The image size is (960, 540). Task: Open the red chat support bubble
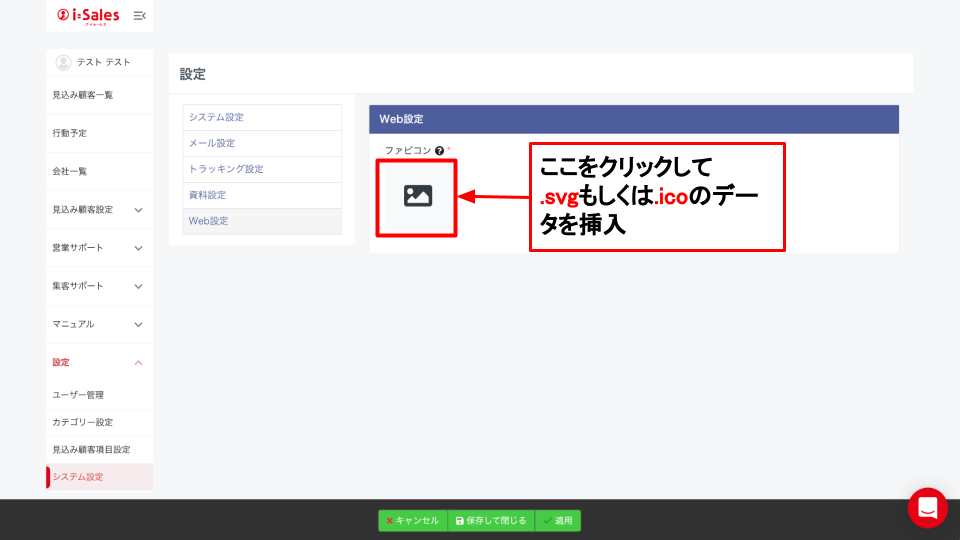(927, 508)
